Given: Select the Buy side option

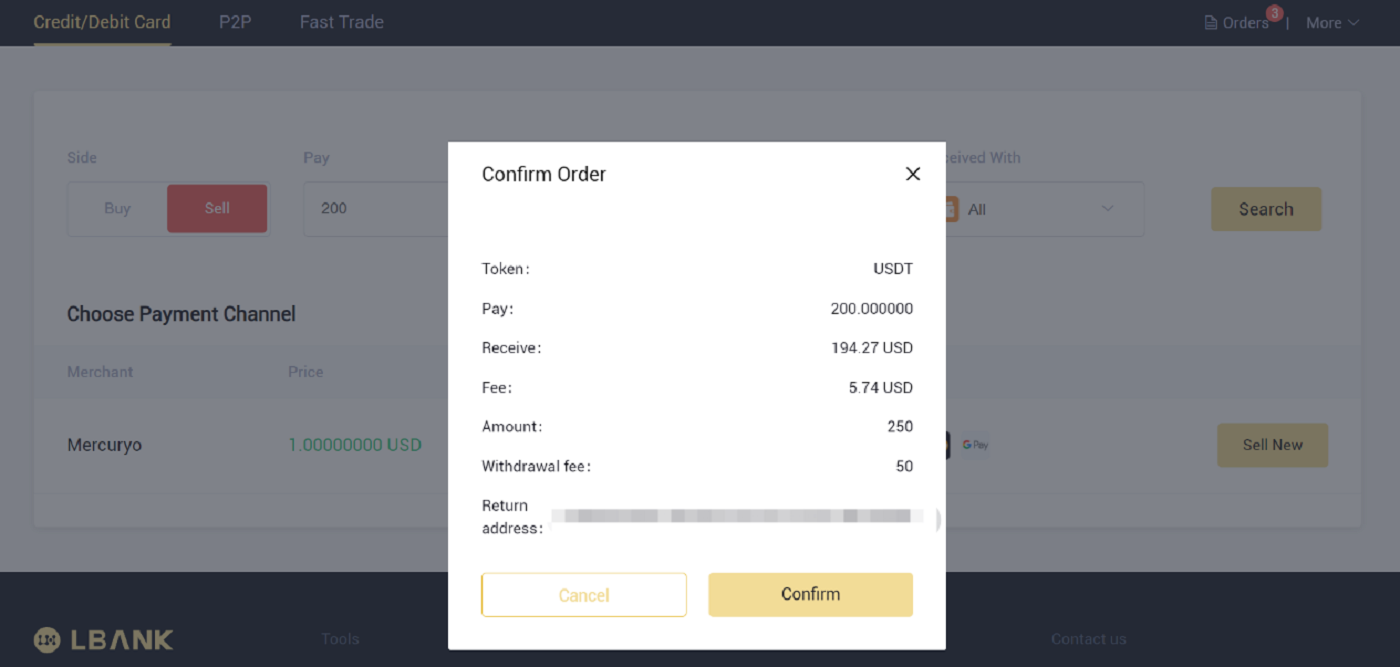Looking at the screenshot, I should pyautogui.click(x=117, y=208).
